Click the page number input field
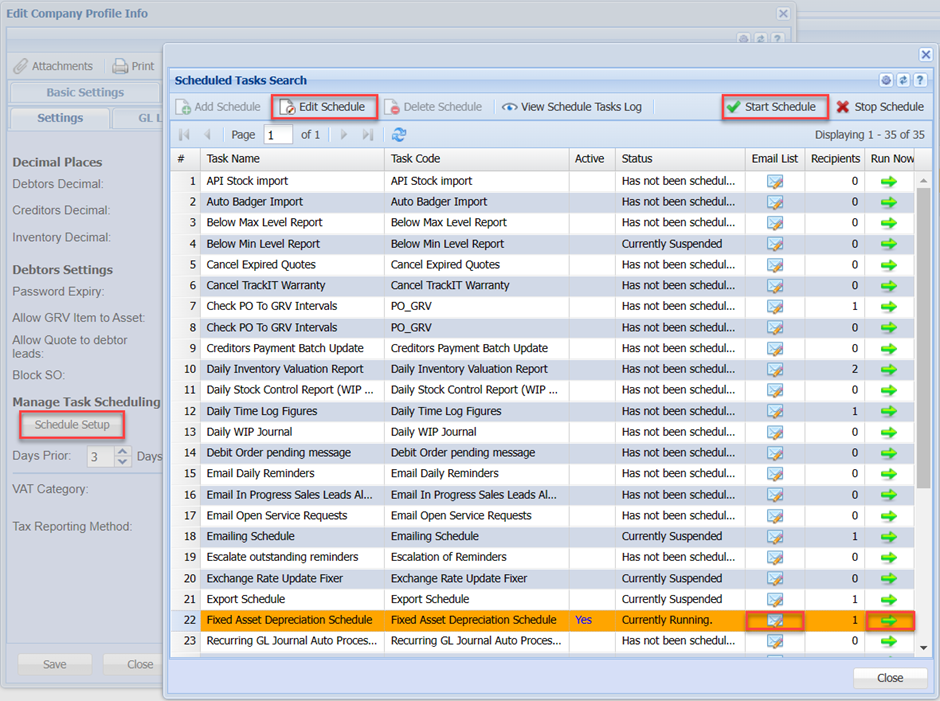The width and height of the screenshot is (940, 701). pyautogui.click(x=277, y=135)
